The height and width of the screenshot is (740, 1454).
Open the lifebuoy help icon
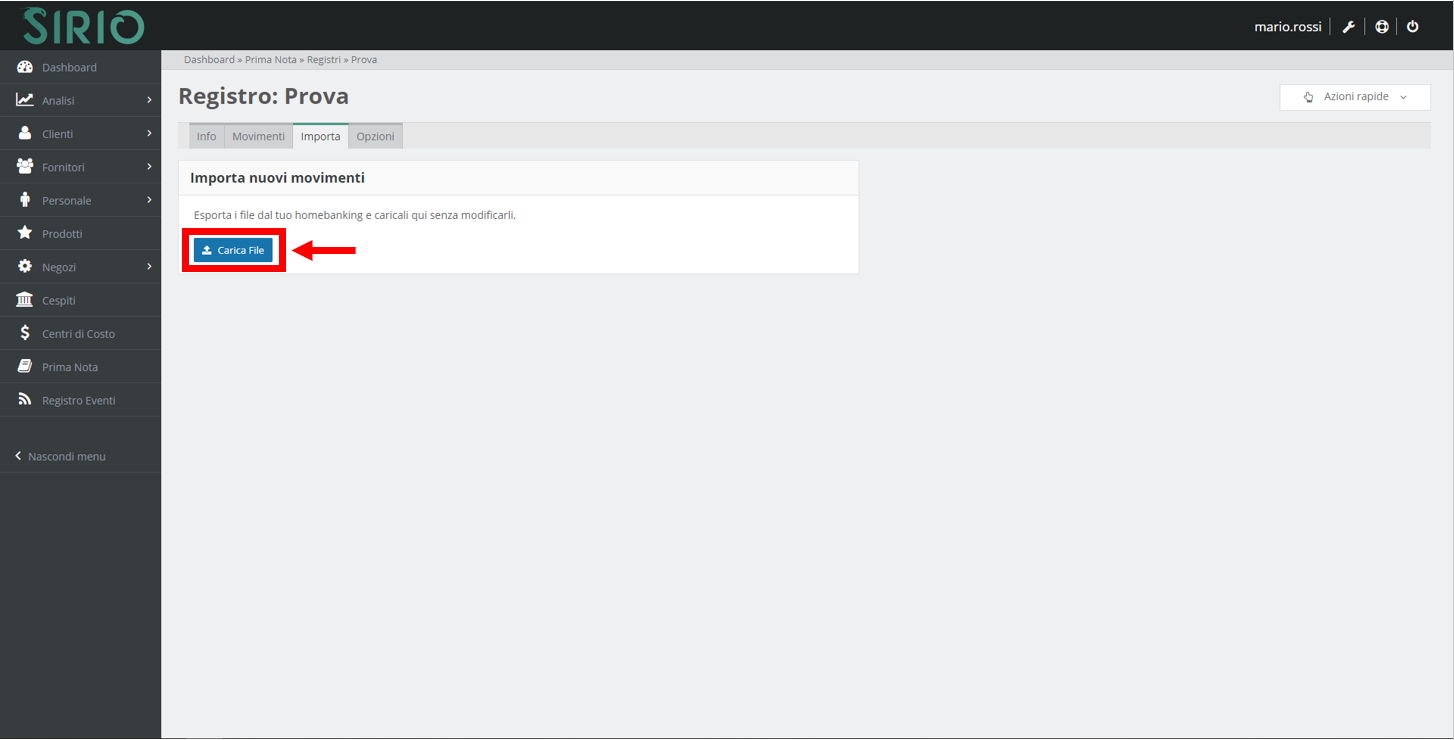[1381, 27]
